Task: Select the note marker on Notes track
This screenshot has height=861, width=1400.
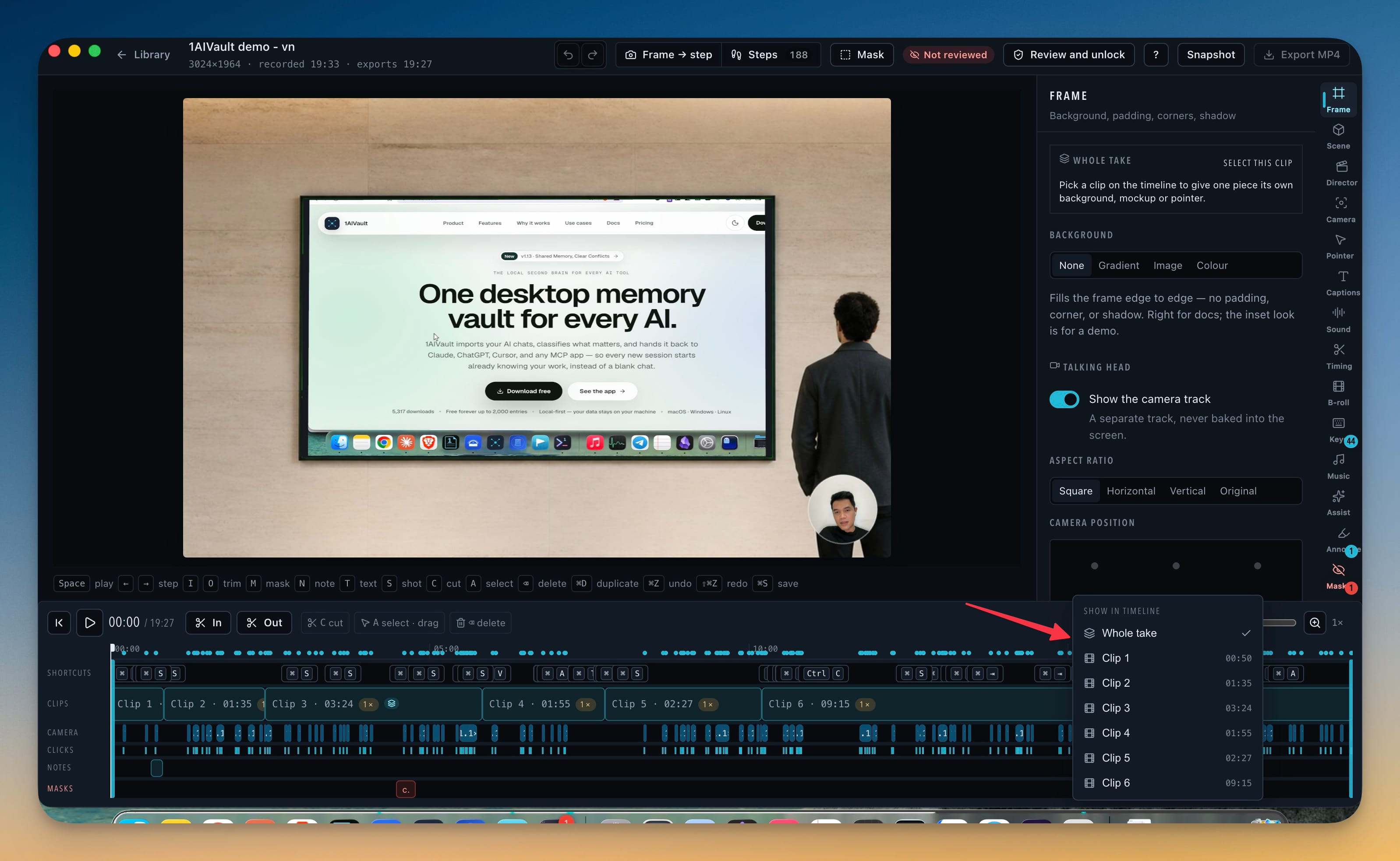Action: pos(157,768)
